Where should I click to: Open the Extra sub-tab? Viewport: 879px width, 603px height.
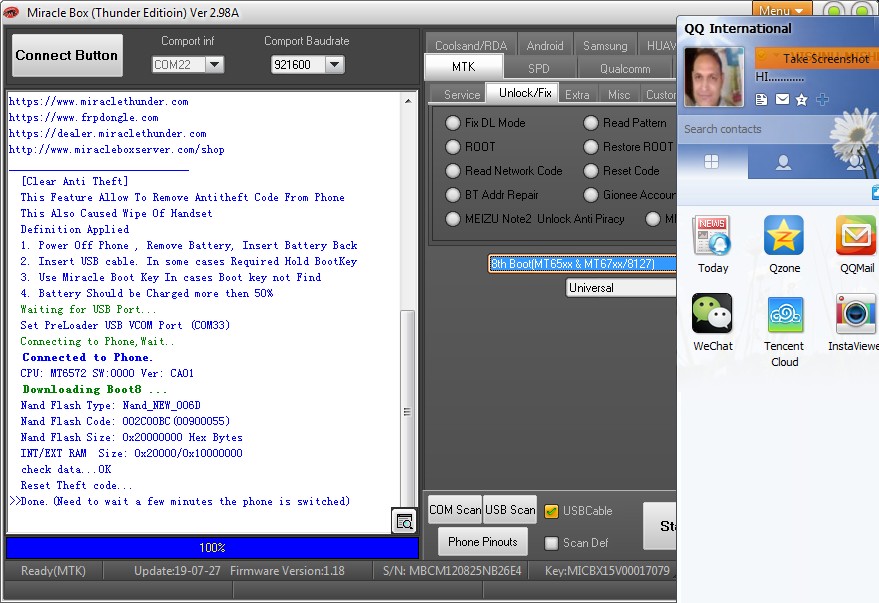[x=577, y=94]
